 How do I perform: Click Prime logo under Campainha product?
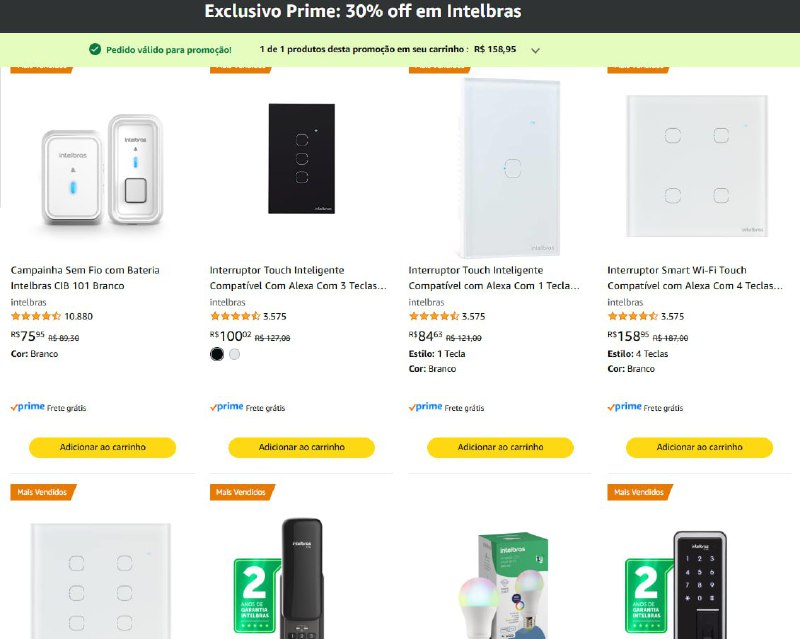[x=28, y=407]
